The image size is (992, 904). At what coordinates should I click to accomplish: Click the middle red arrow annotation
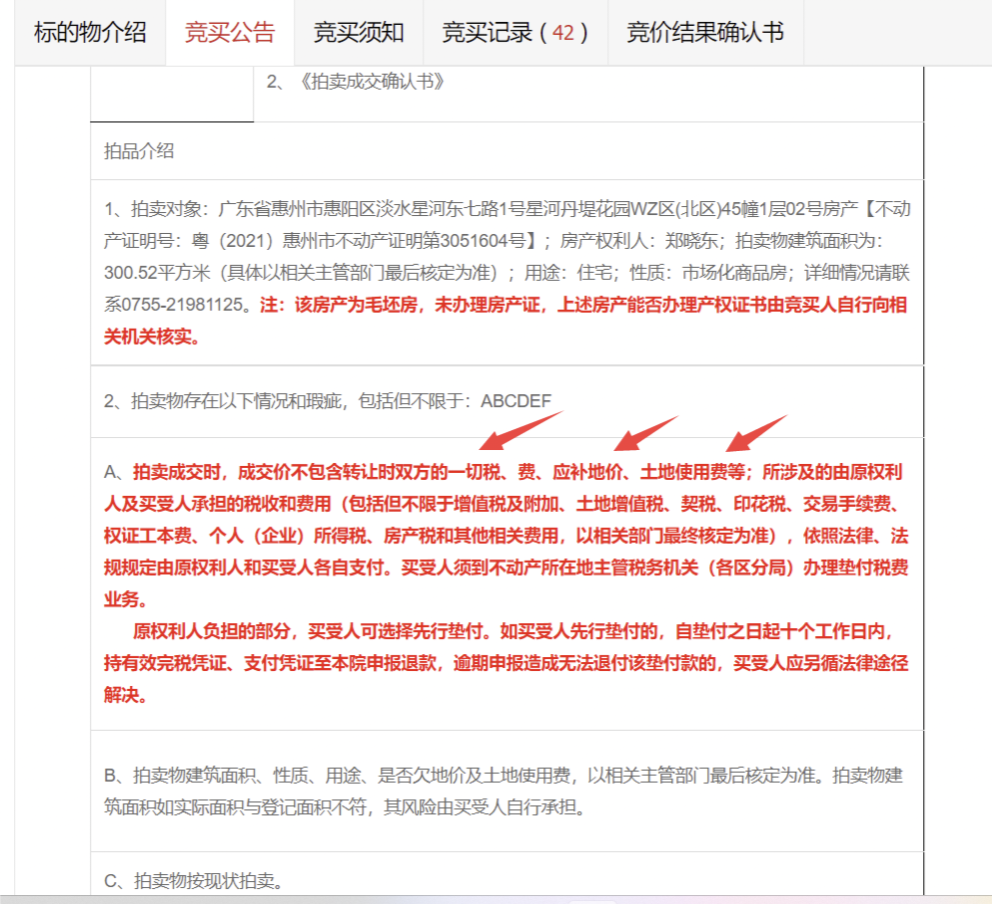(x=645, y=432)
